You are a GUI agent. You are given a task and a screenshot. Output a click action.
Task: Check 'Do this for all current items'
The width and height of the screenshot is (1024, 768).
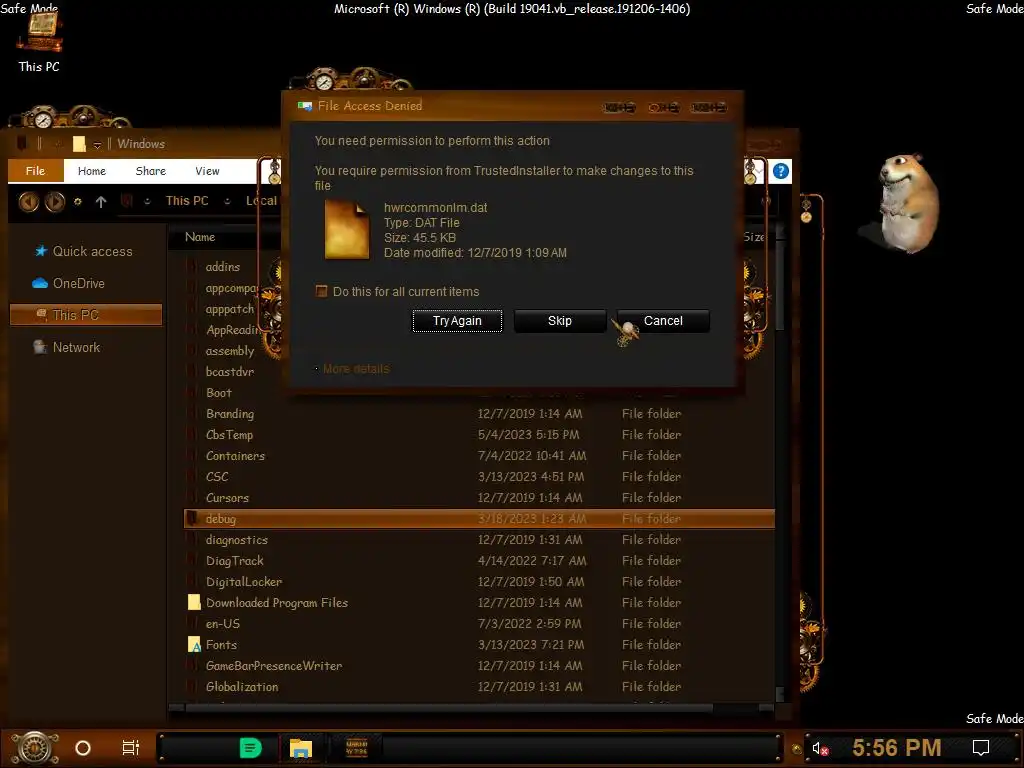[321, 291]
